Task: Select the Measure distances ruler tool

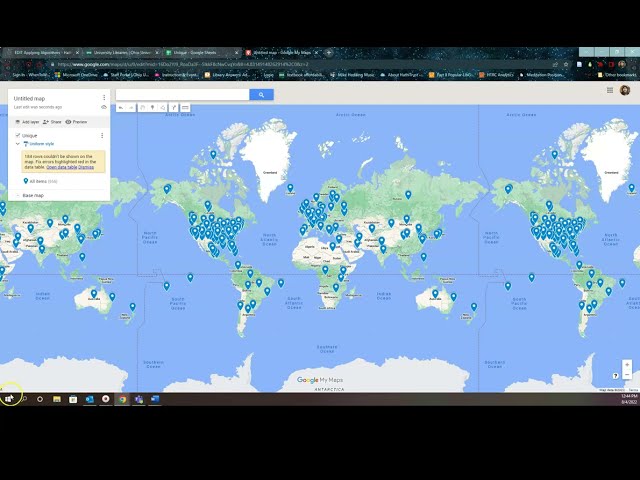Action: tap(185, 108)
